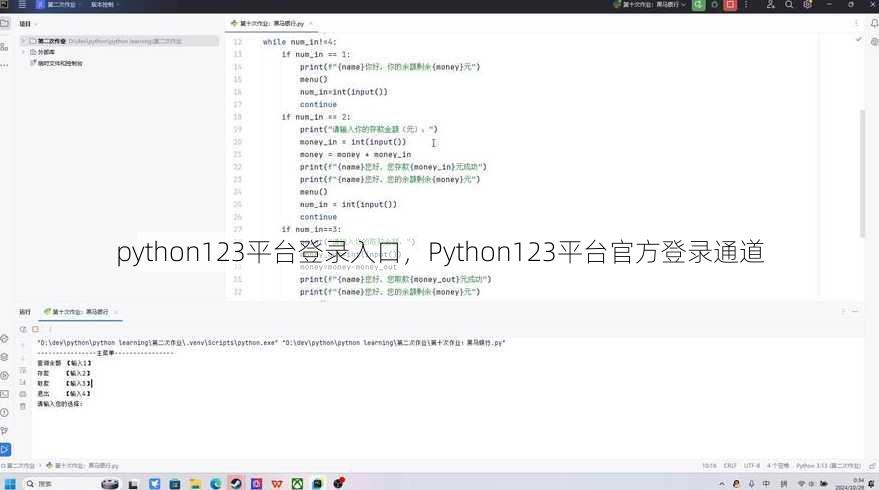The width and height of the screenshot is (879, 490).
Task: Hide the Run tool window minimize icon
Action: click(x=855, y=311)
